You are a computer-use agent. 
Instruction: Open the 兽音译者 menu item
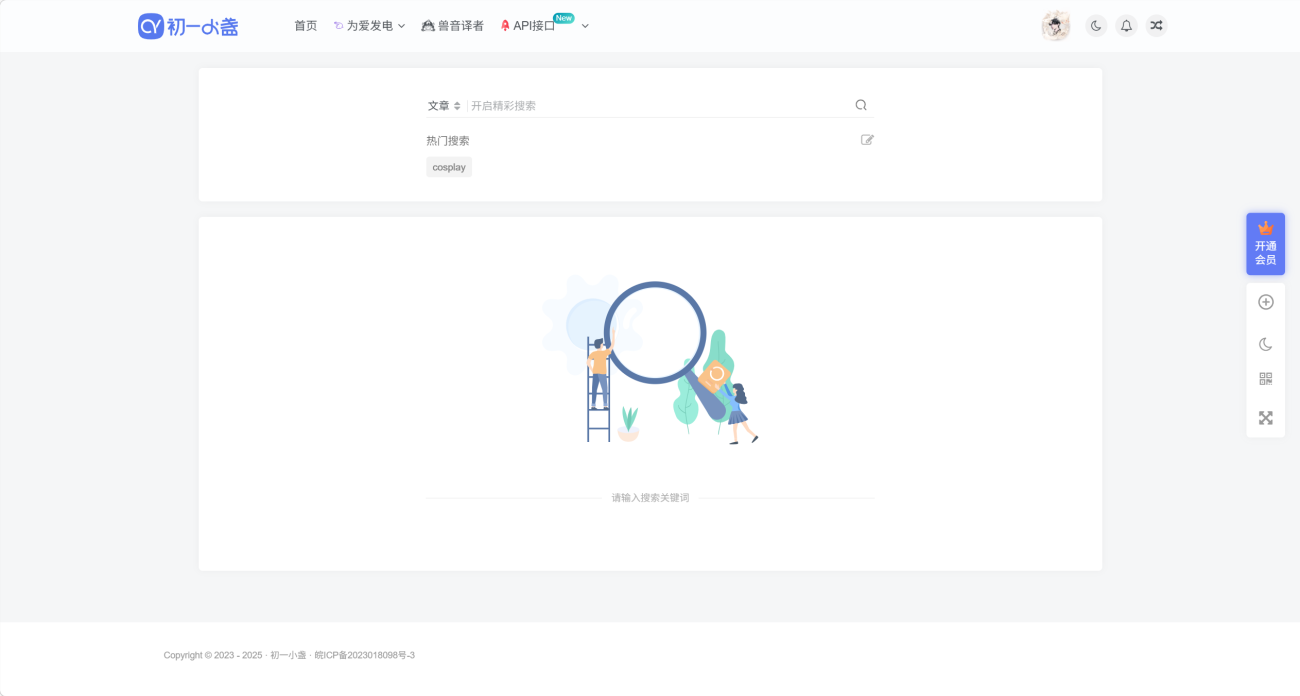pos(453,26)
